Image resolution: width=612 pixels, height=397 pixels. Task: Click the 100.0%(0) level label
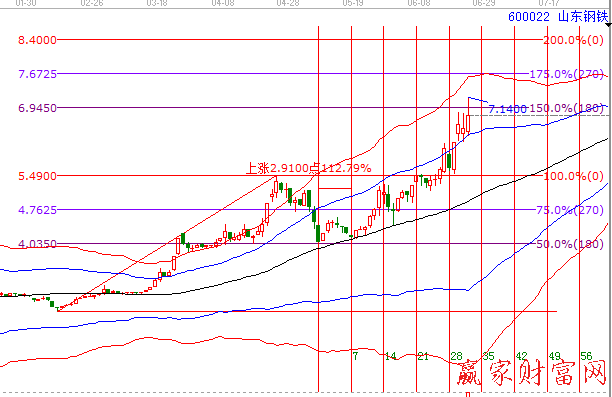tap(573, 176)
